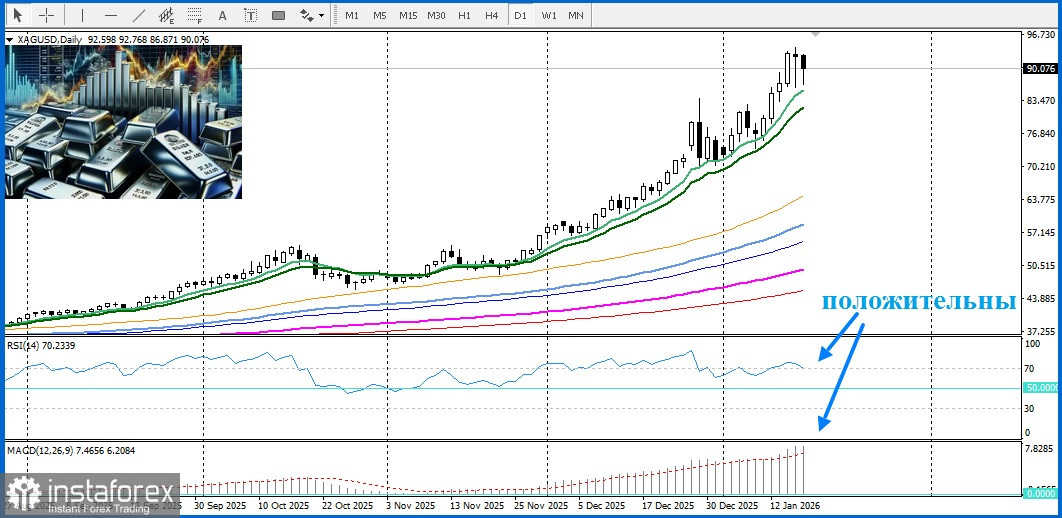The image size is (1062, 518).
Task: Open the arrows objects dropdown
Action: click(x=313, y=16)
